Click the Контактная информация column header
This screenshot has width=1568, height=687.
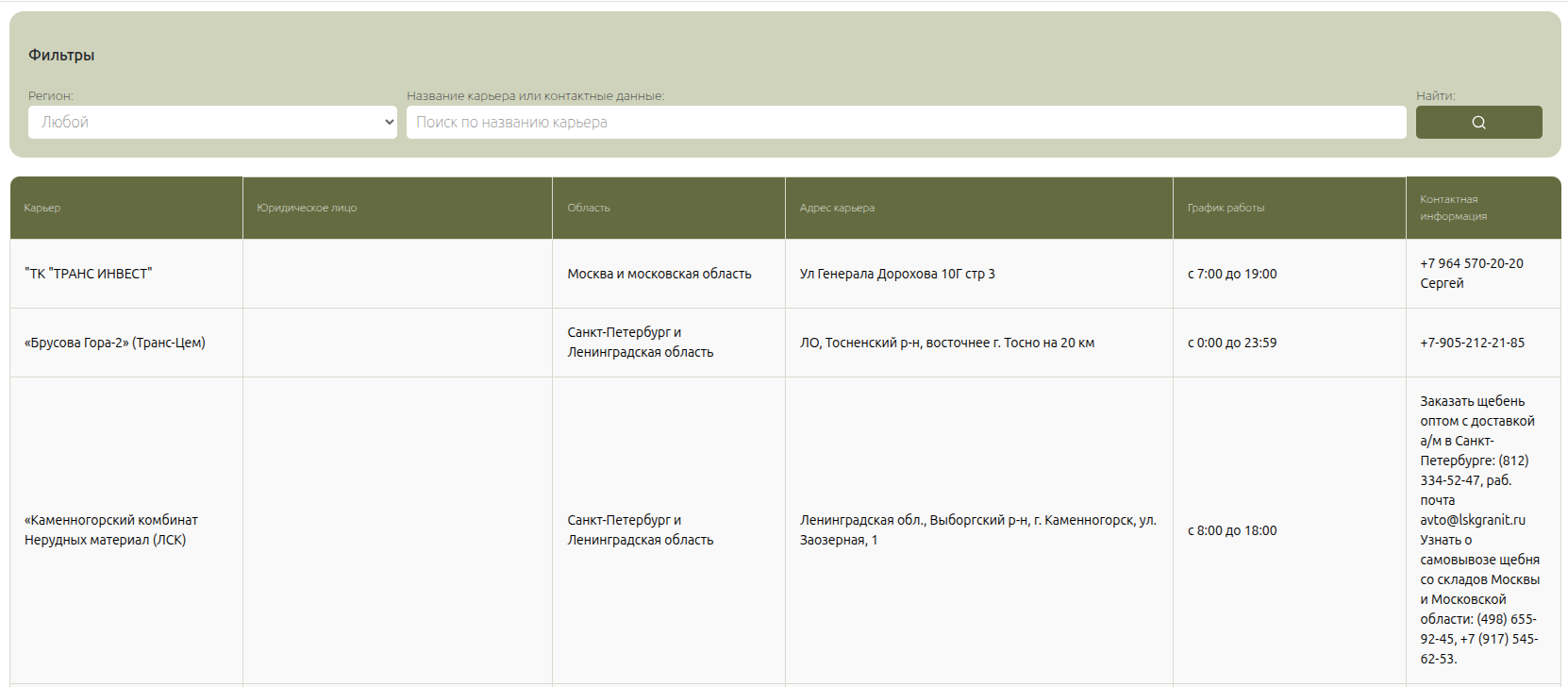tap(1453, 208)
